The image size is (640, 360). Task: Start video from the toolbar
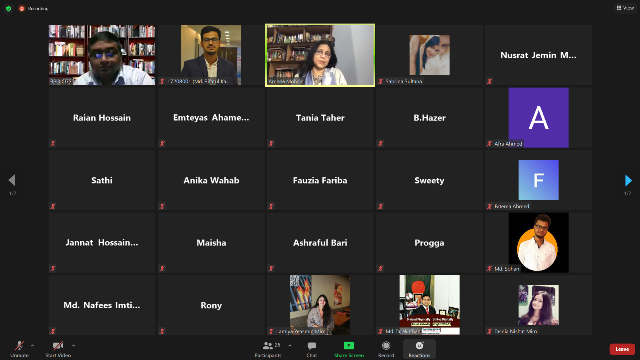58,349
